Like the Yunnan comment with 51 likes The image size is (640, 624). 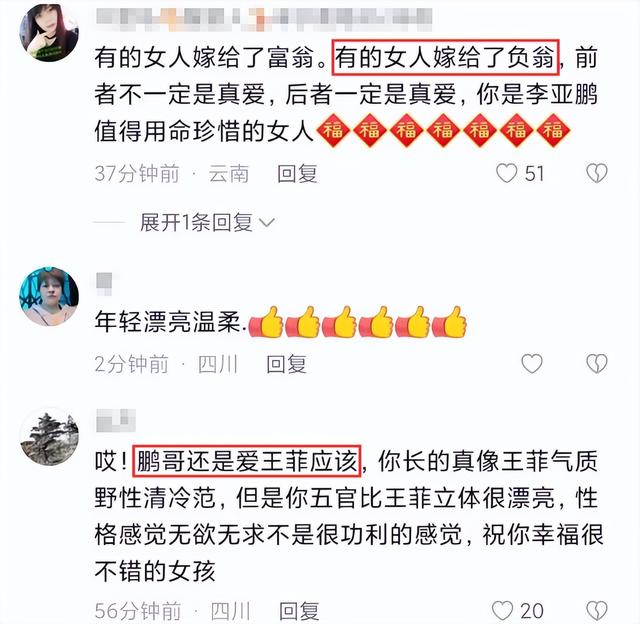point(507,173)
